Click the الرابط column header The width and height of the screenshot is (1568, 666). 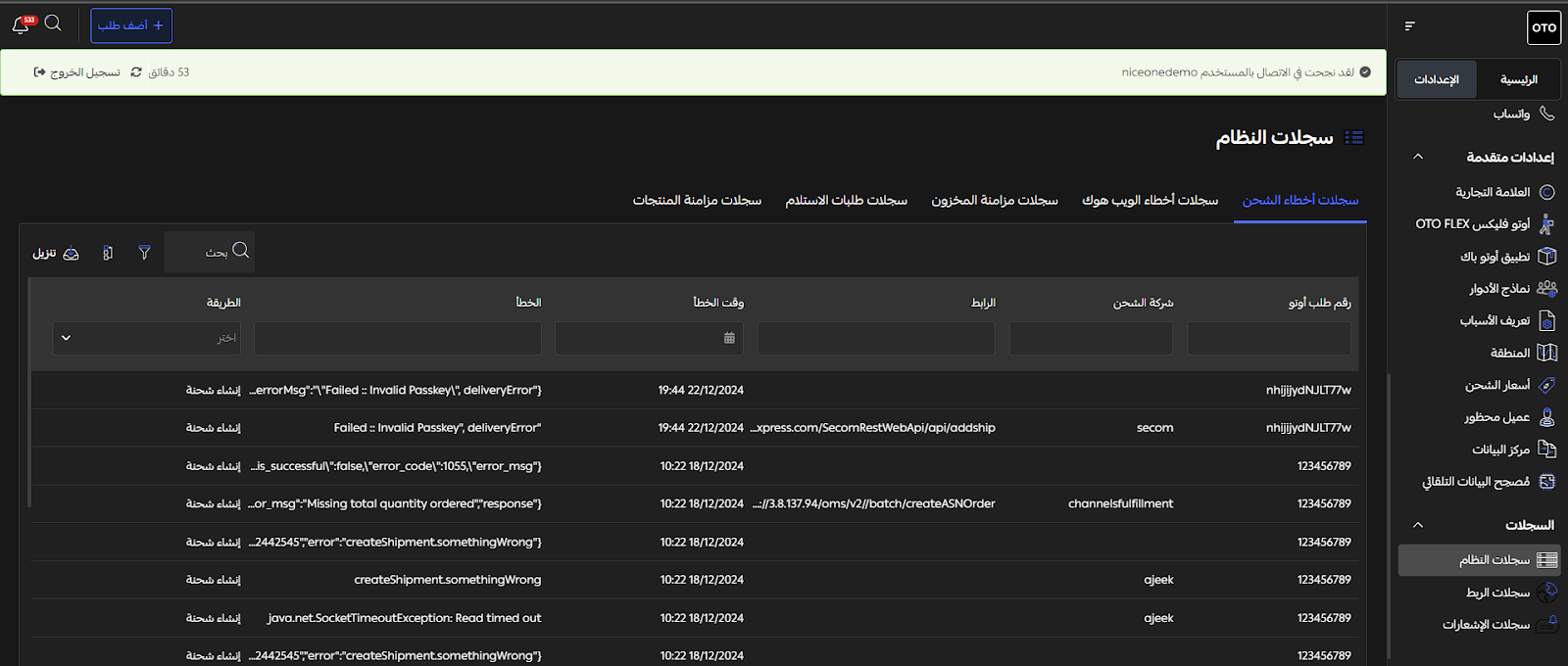983,303
